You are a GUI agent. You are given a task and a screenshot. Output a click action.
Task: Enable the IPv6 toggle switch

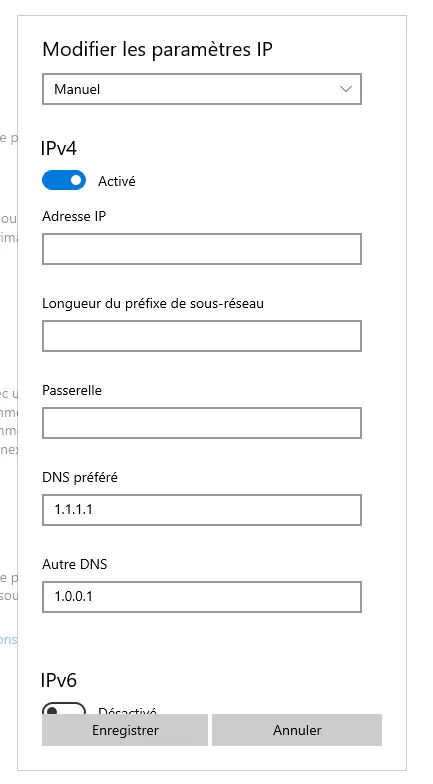click(64, 708)
